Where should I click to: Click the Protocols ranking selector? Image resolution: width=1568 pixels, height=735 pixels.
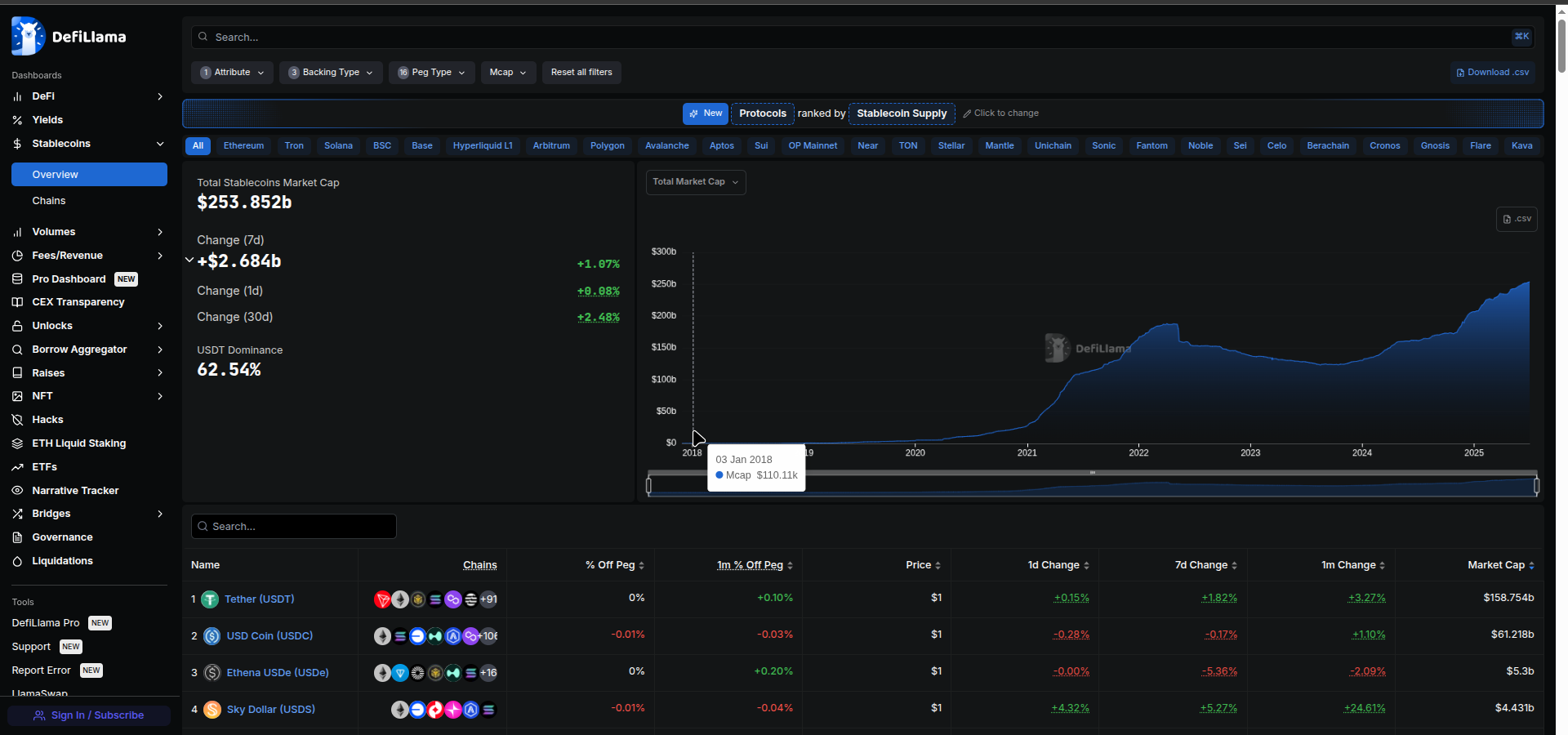(763, 114)
